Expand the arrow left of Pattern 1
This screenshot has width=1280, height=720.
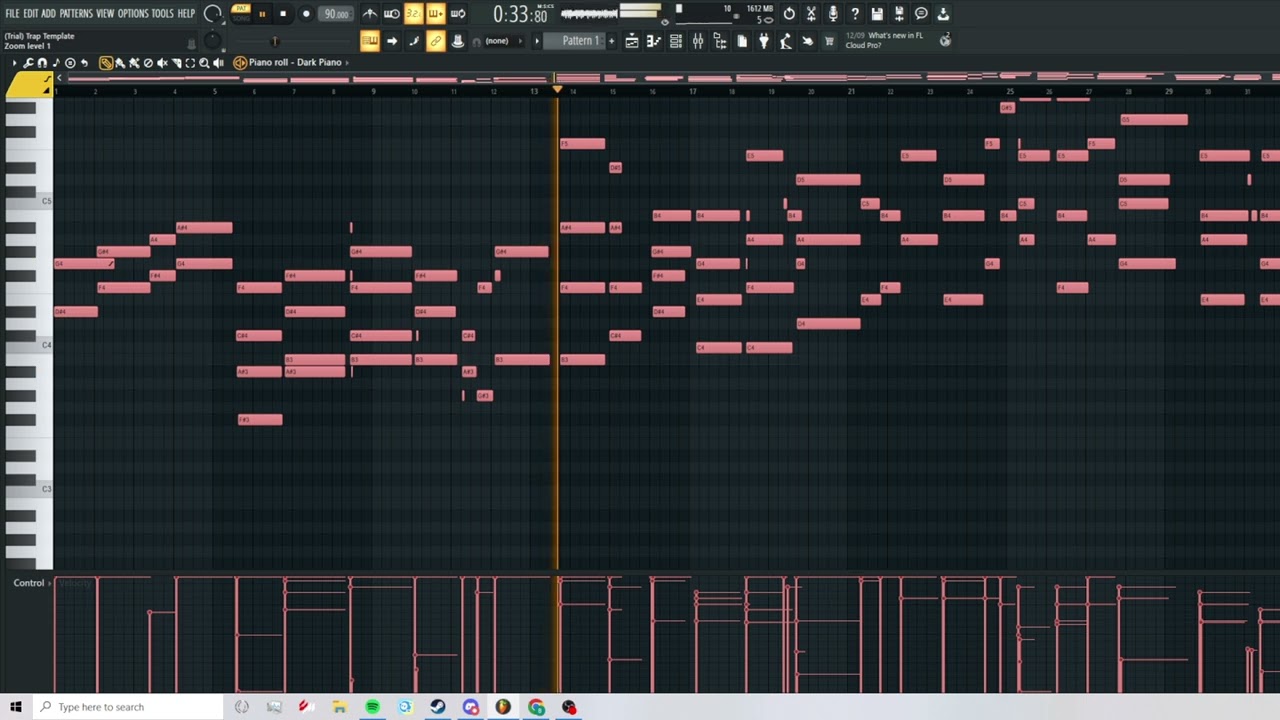click(537, 41)
